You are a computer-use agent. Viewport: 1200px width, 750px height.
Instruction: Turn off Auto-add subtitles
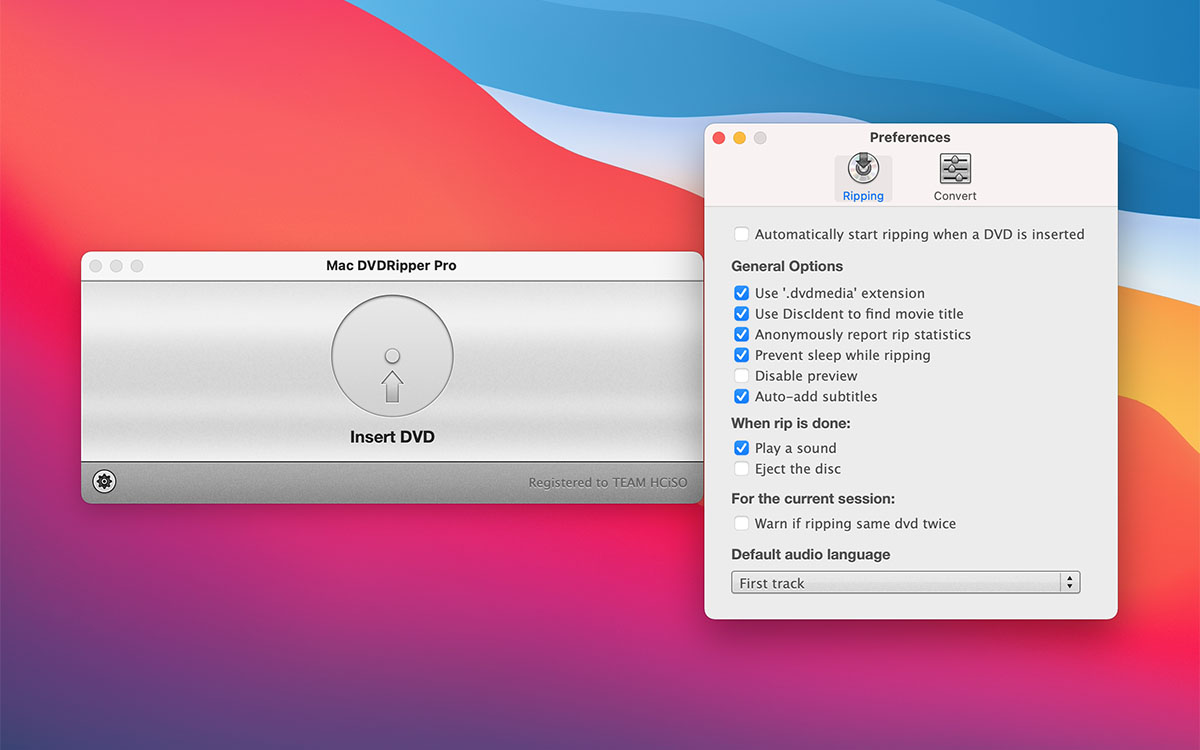click(741, 396)
